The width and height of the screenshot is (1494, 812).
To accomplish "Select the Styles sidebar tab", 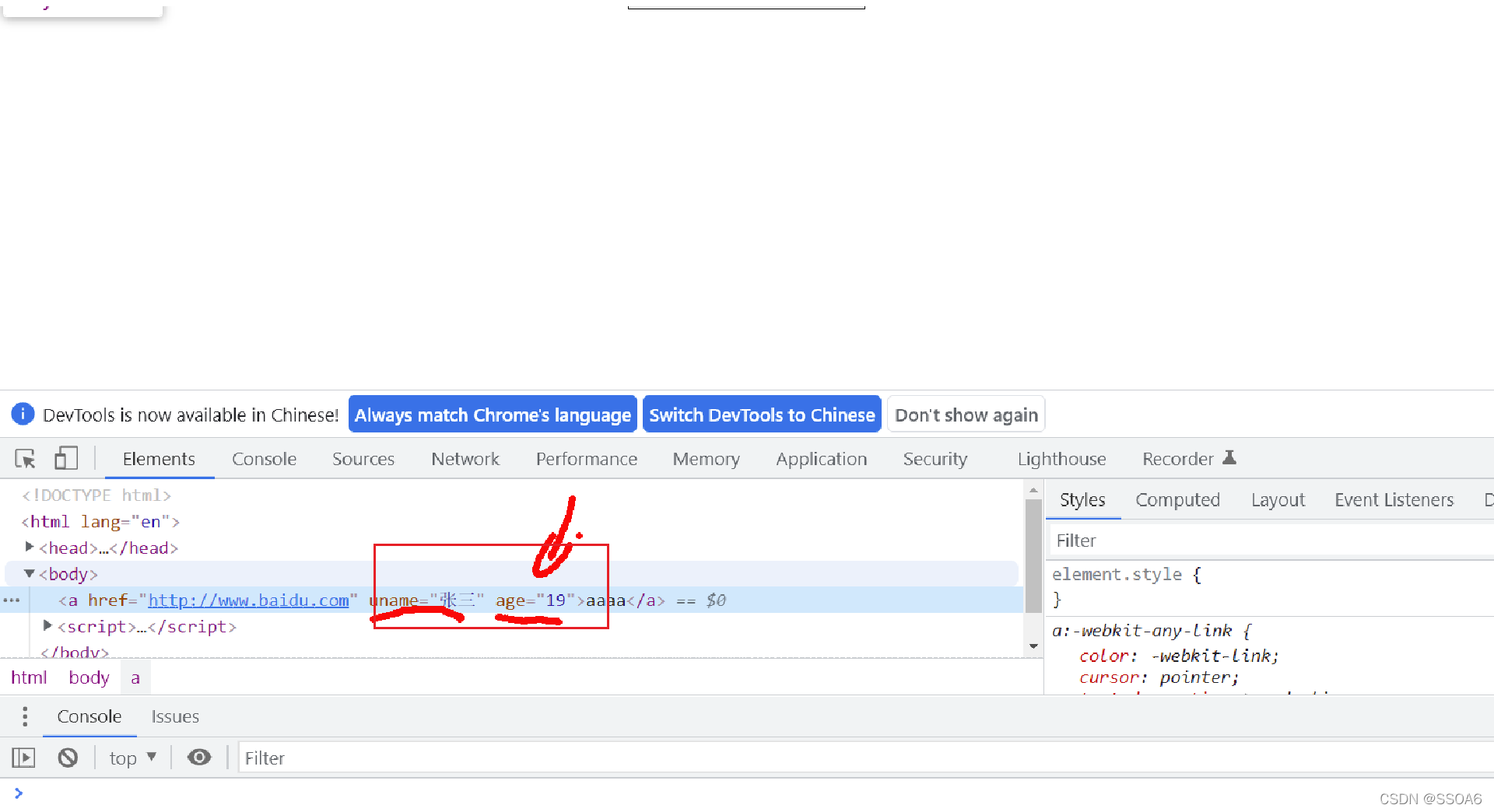I will pyautogui.click(x=1082, y=500).
